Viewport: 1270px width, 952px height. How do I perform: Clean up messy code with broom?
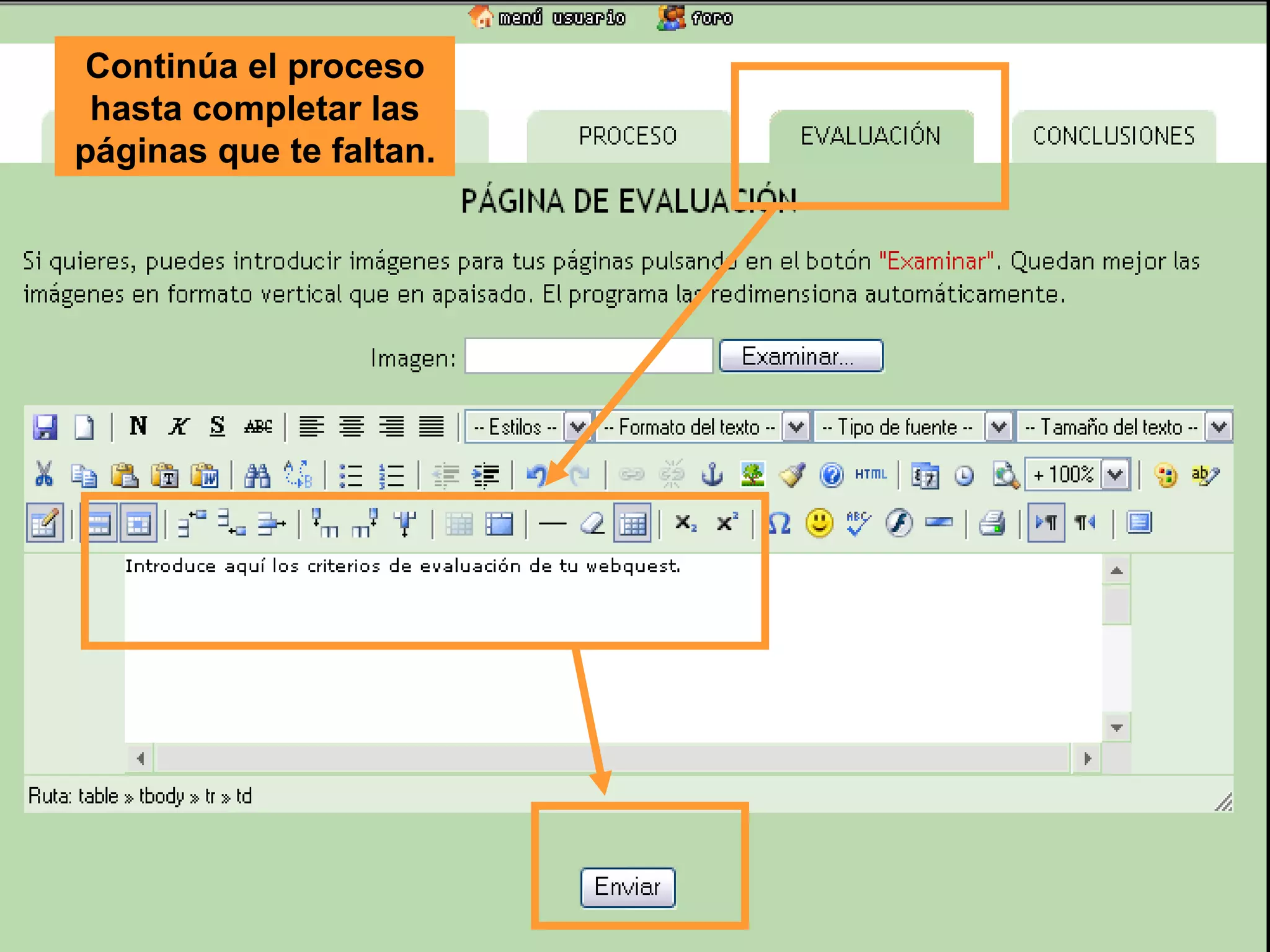(792, 475)
